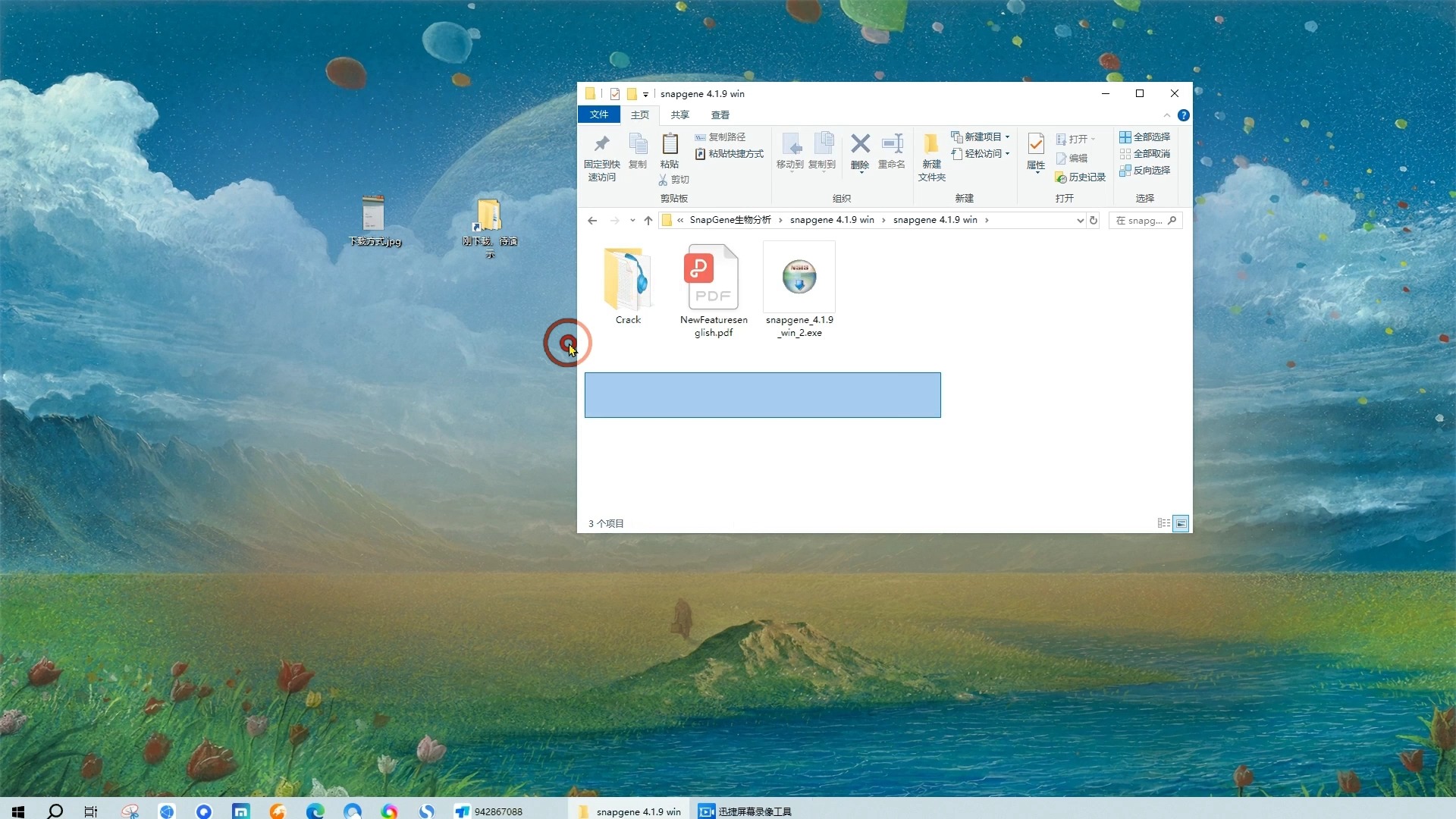Select NewFeaturesenglish.pdf file

click(714, 290)
